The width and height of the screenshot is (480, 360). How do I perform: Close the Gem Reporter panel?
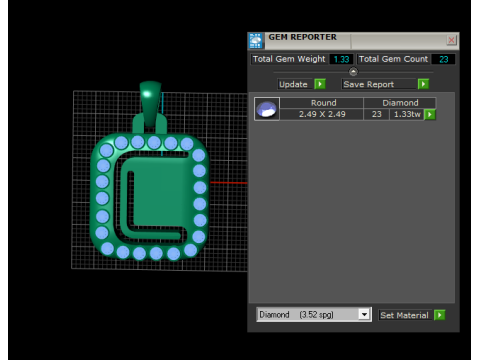point(451,40)
